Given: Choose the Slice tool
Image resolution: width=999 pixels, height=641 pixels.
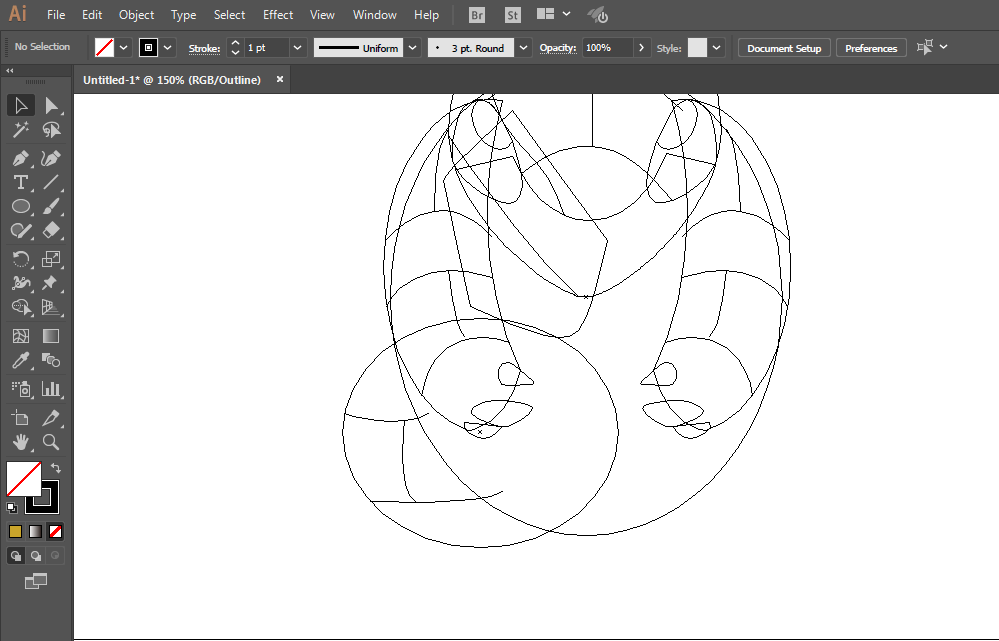Looking at the screenshot, I should click(x=51, y=418).
